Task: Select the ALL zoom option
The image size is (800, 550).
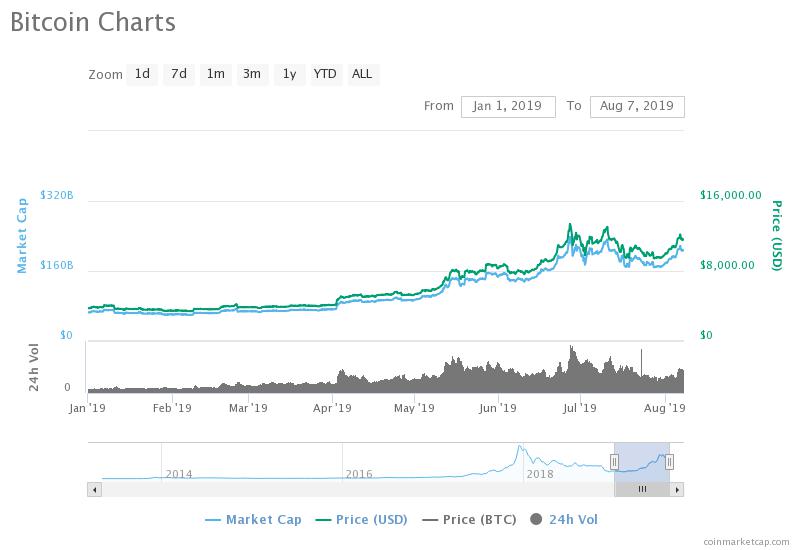Action: 362,74
